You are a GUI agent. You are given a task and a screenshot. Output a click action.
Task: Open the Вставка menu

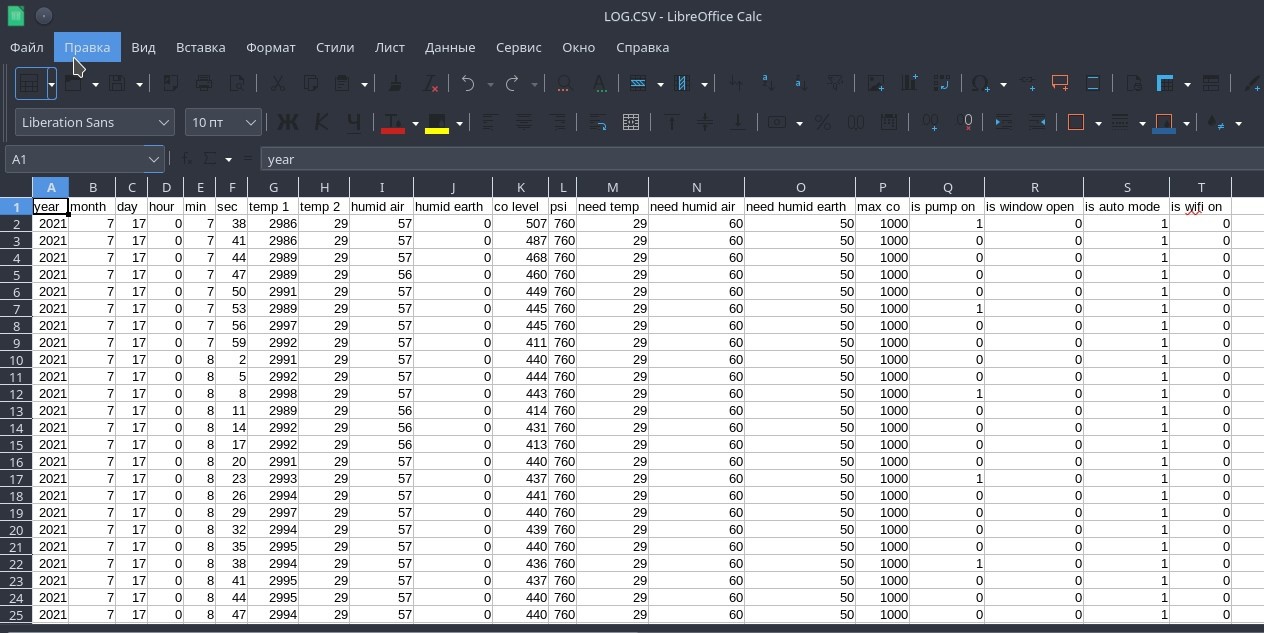(200, 47)
